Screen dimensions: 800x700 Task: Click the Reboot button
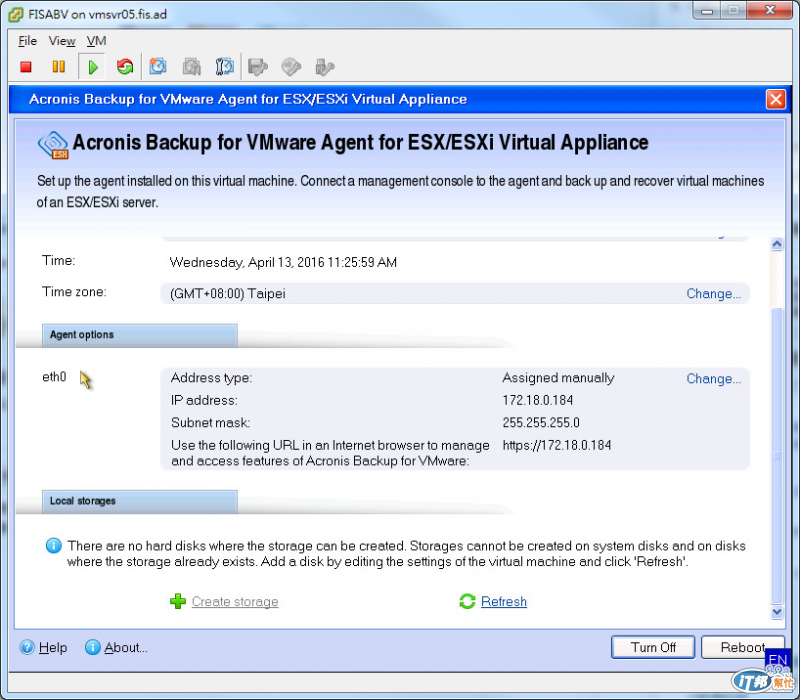[742, 647]
